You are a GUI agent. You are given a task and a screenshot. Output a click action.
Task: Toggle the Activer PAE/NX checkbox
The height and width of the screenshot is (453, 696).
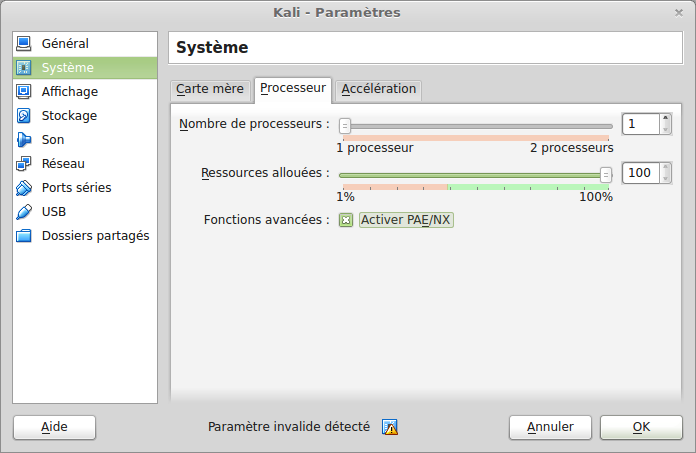pyautogui.click(x=346, y=220)
